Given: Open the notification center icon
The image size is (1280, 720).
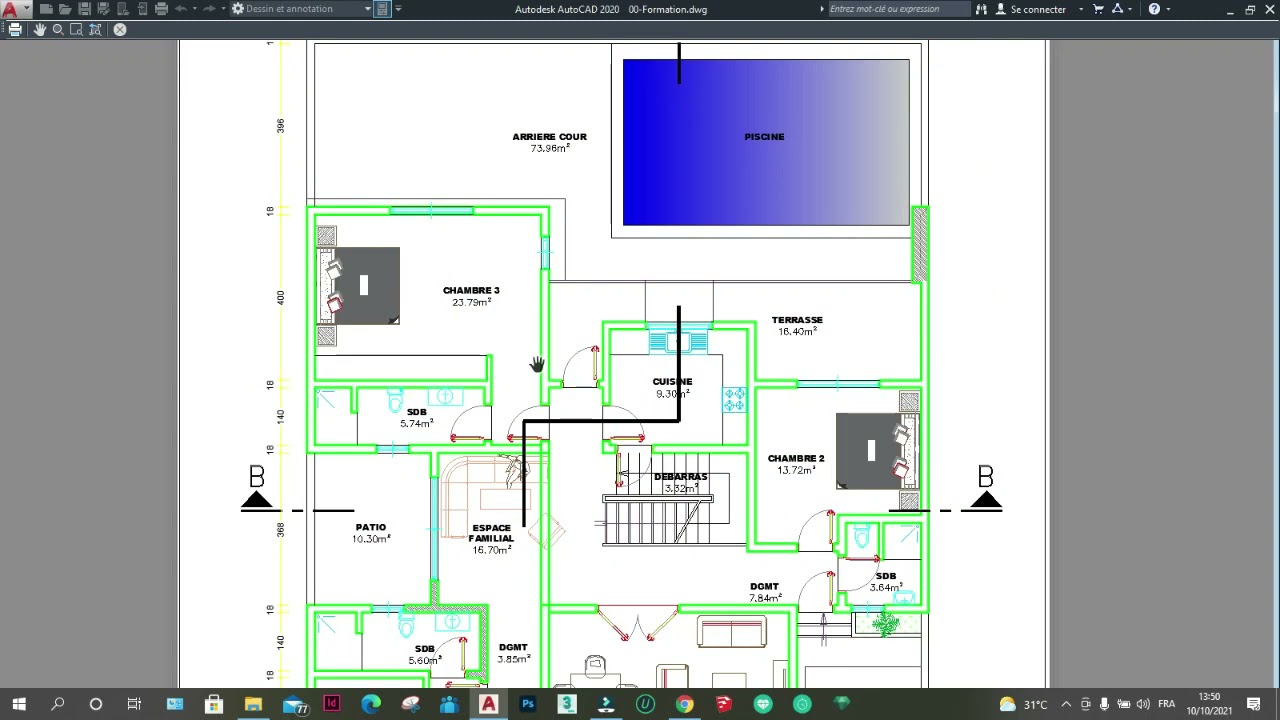Looking at the screenshot, I should click(1254, 704).
